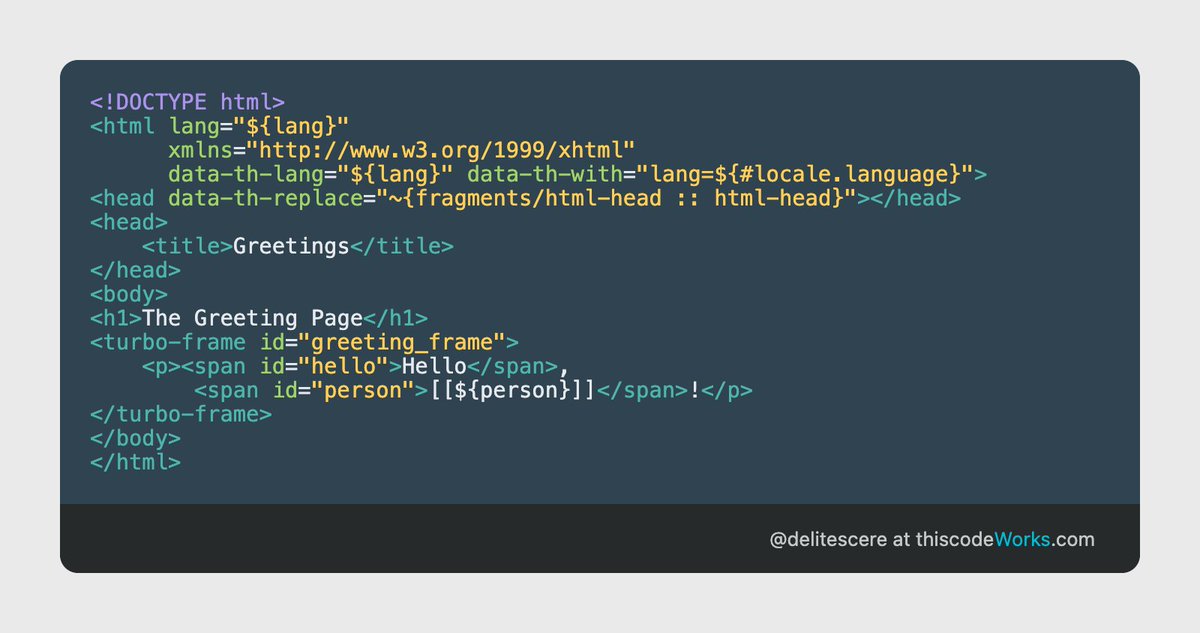Click the closing </html> tag
The image size is (1200, 633).
click(x=135, y=462)
